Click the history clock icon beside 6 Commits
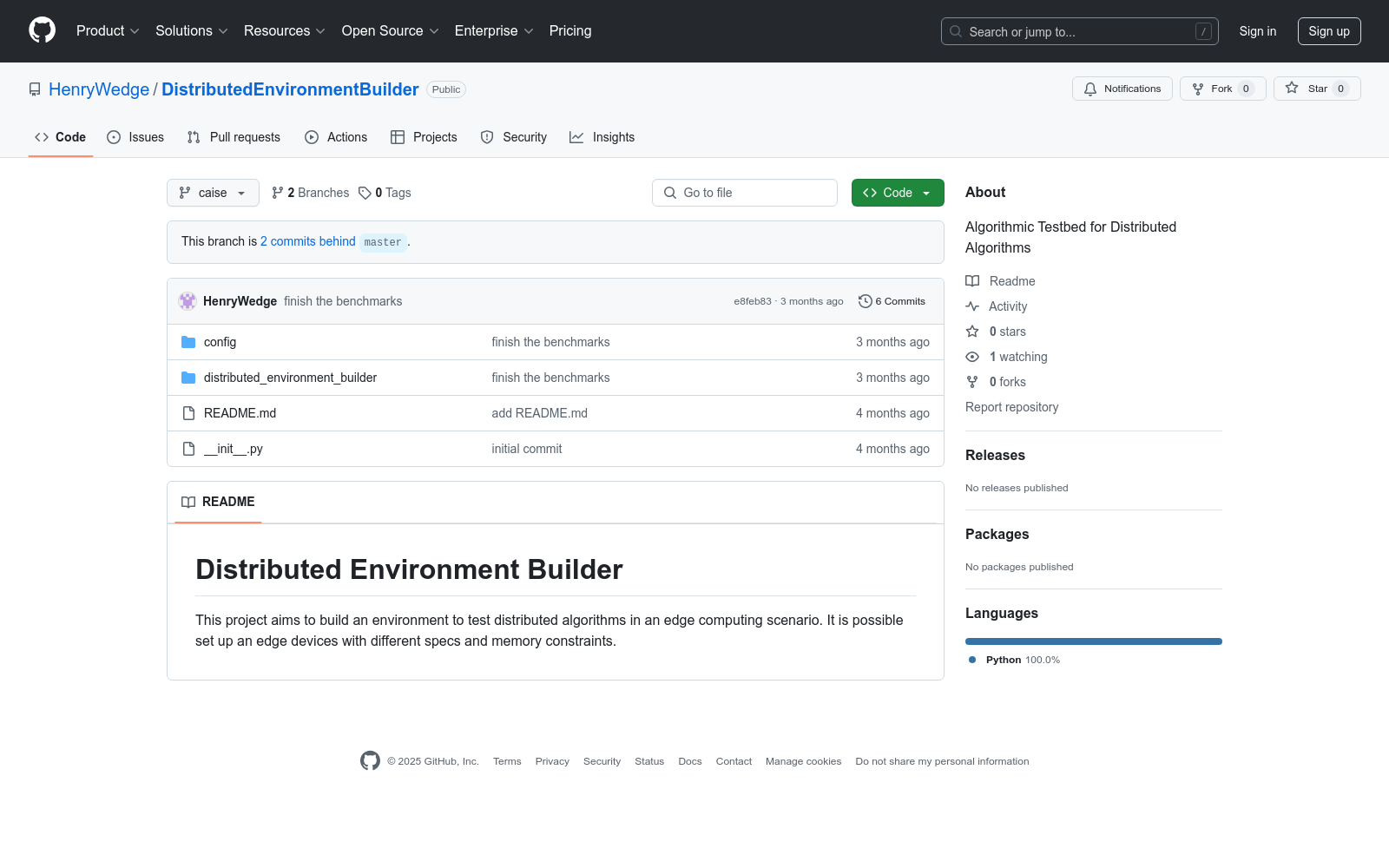 click(865, 301)
